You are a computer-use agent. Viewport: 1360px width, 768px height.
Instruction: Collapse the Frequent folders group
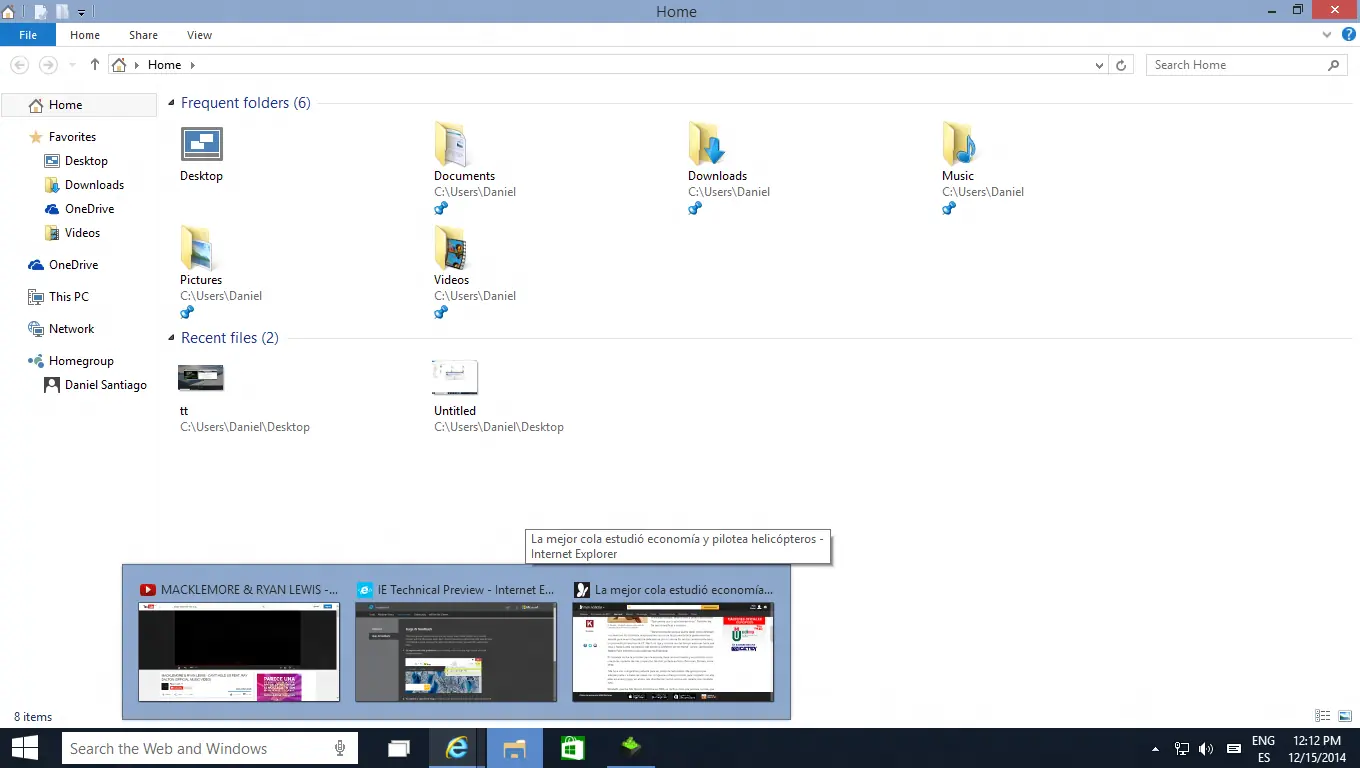pyautogui.click(x=171, y=103)
